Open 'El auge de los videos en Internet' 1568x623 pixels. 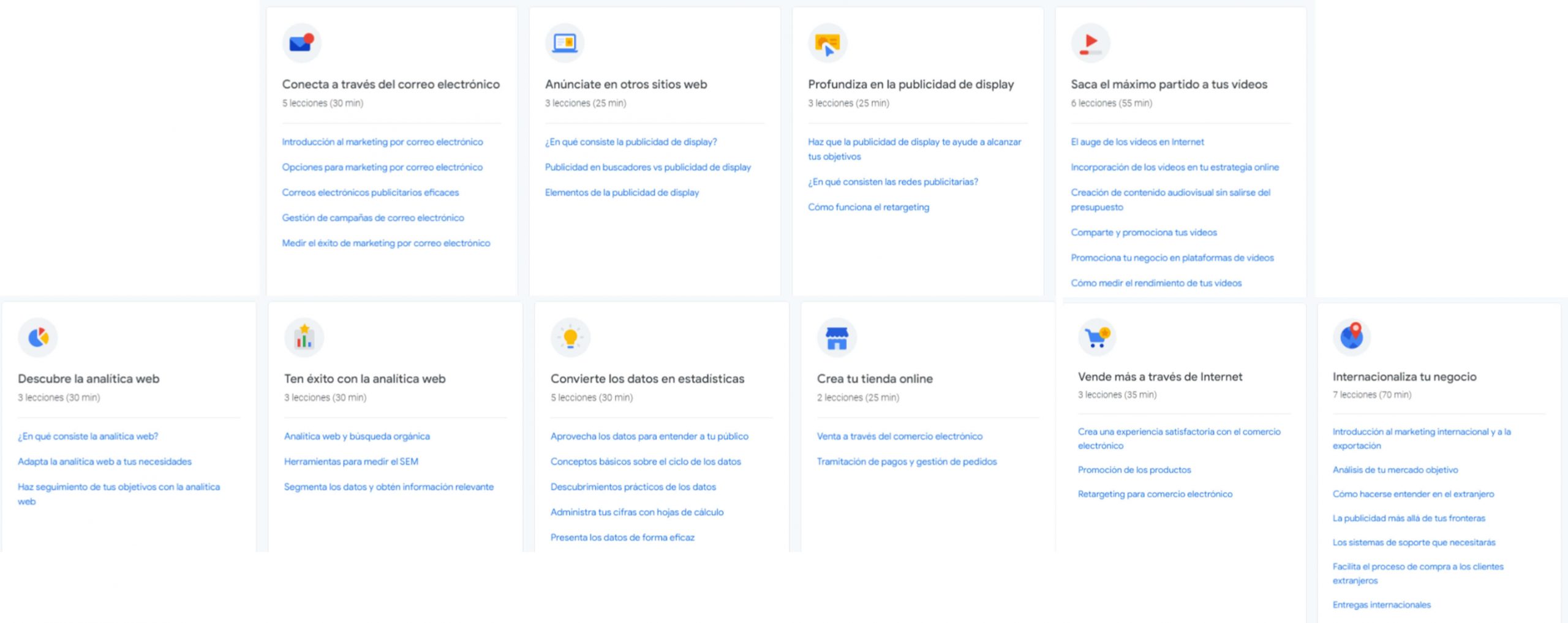coord(1137,142)
